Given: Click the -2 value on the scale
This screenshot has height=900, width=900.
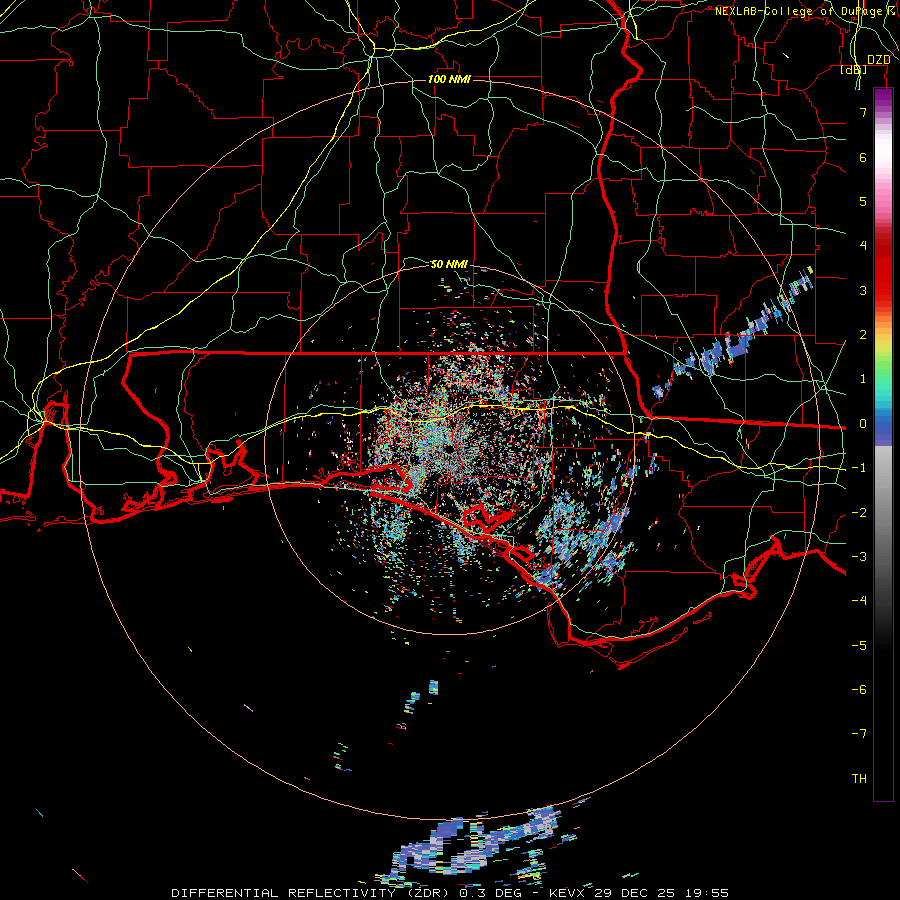Looking at the screenshot, I should point(859,513).
